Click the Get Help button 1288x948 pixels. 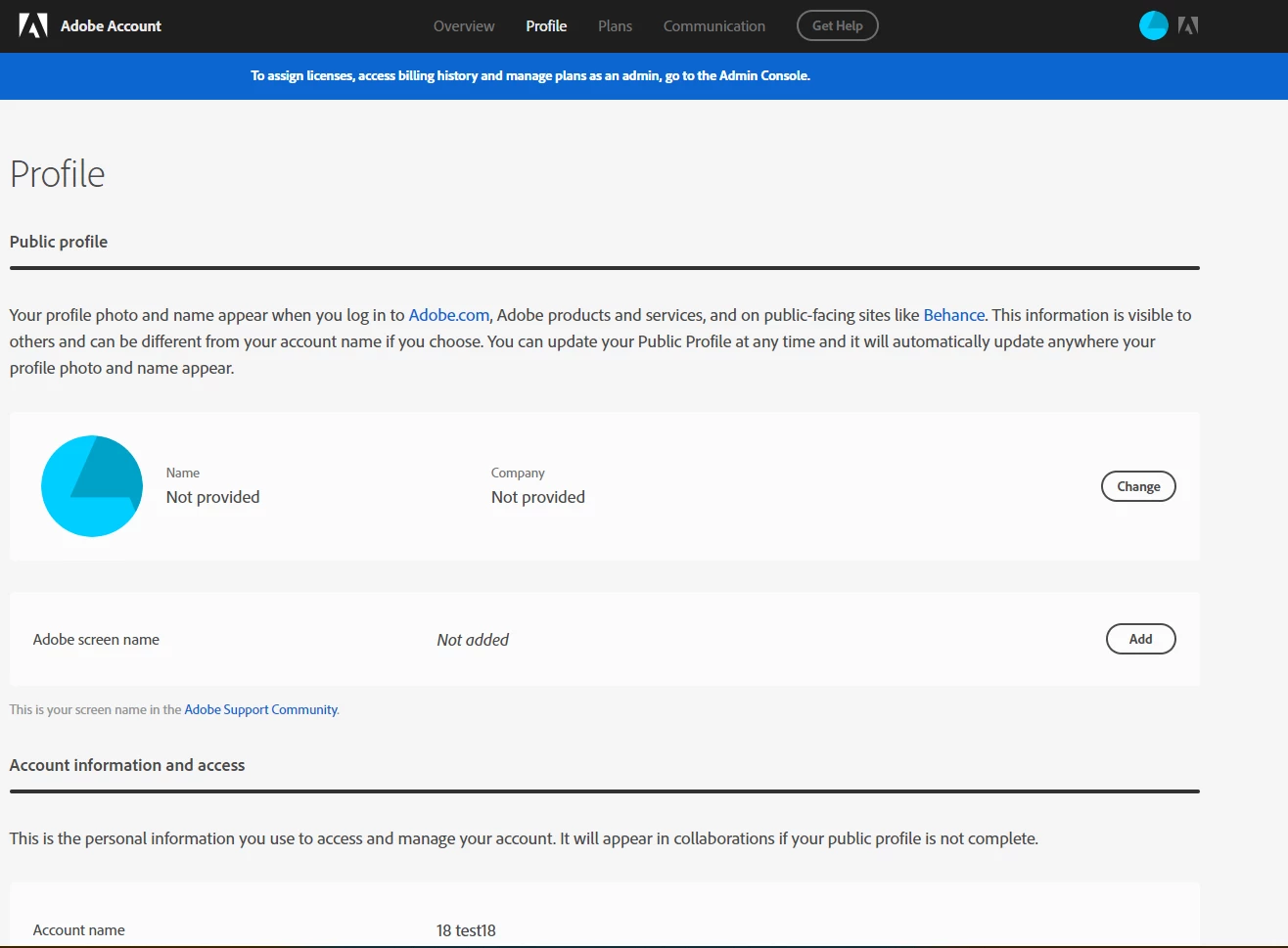pos(838,25)
